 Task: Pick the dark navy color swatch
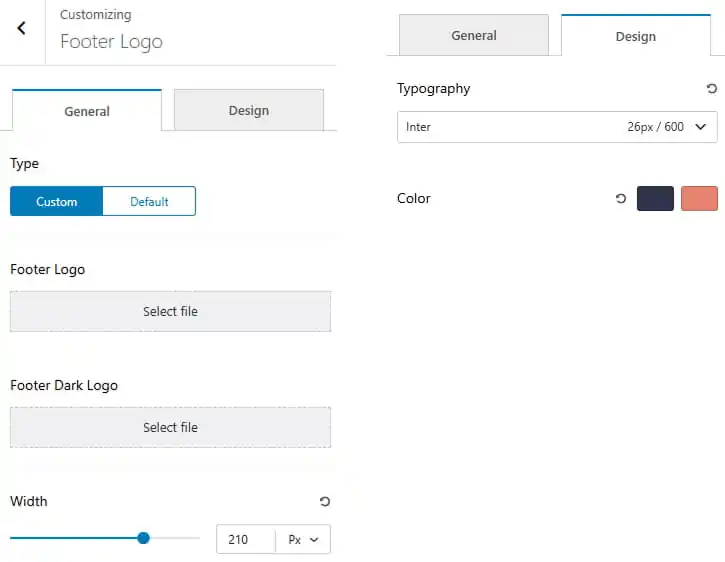655,198
